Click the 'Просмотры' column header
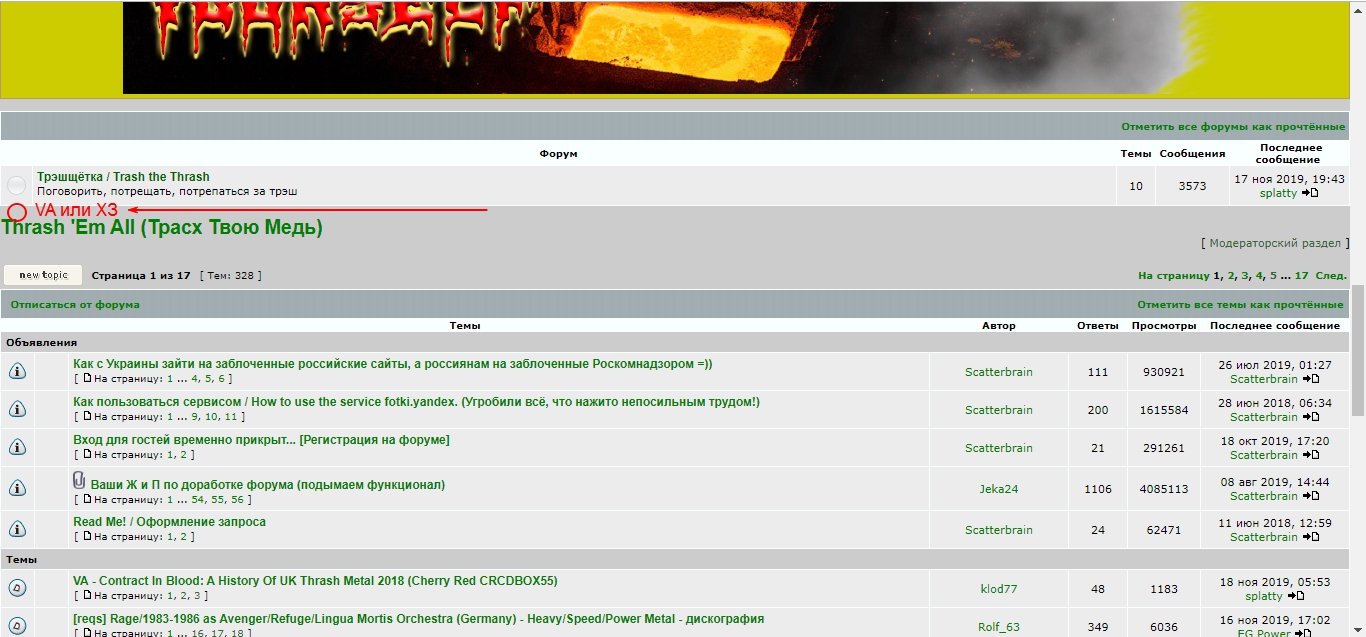This screenshot has width=1366, height=637. [1163, 326]
